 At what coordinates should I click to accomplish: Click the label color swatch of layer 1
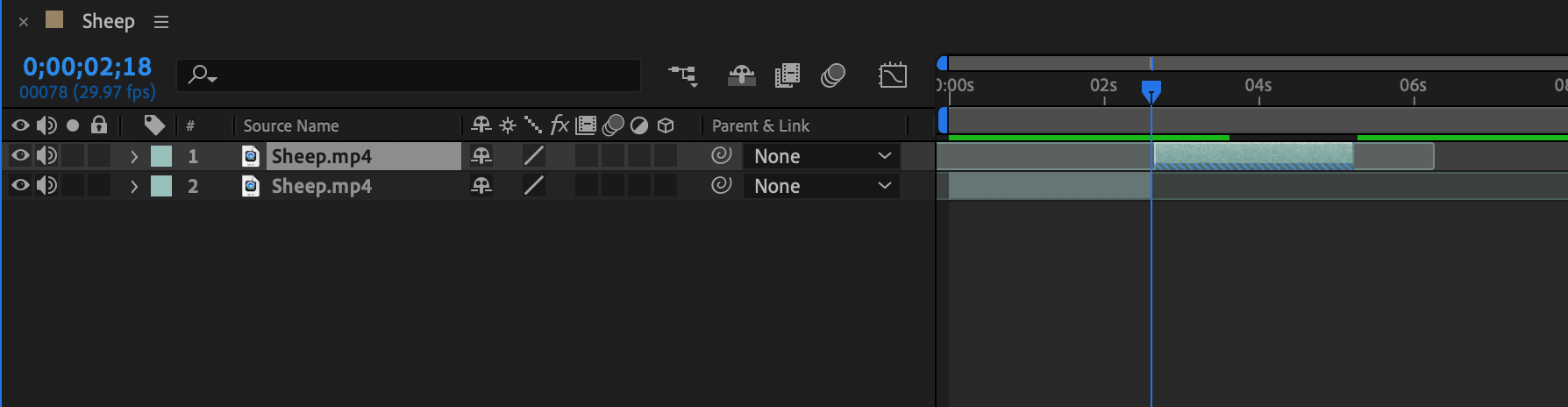coord(161,156)
